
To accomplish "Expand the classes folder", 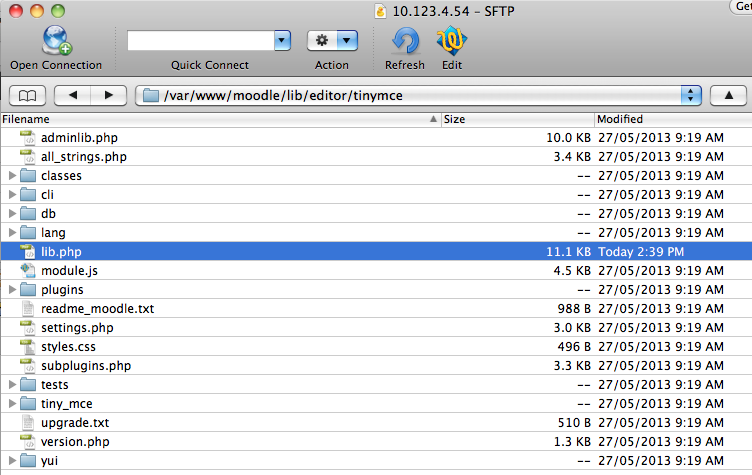I will click(12, 176).
